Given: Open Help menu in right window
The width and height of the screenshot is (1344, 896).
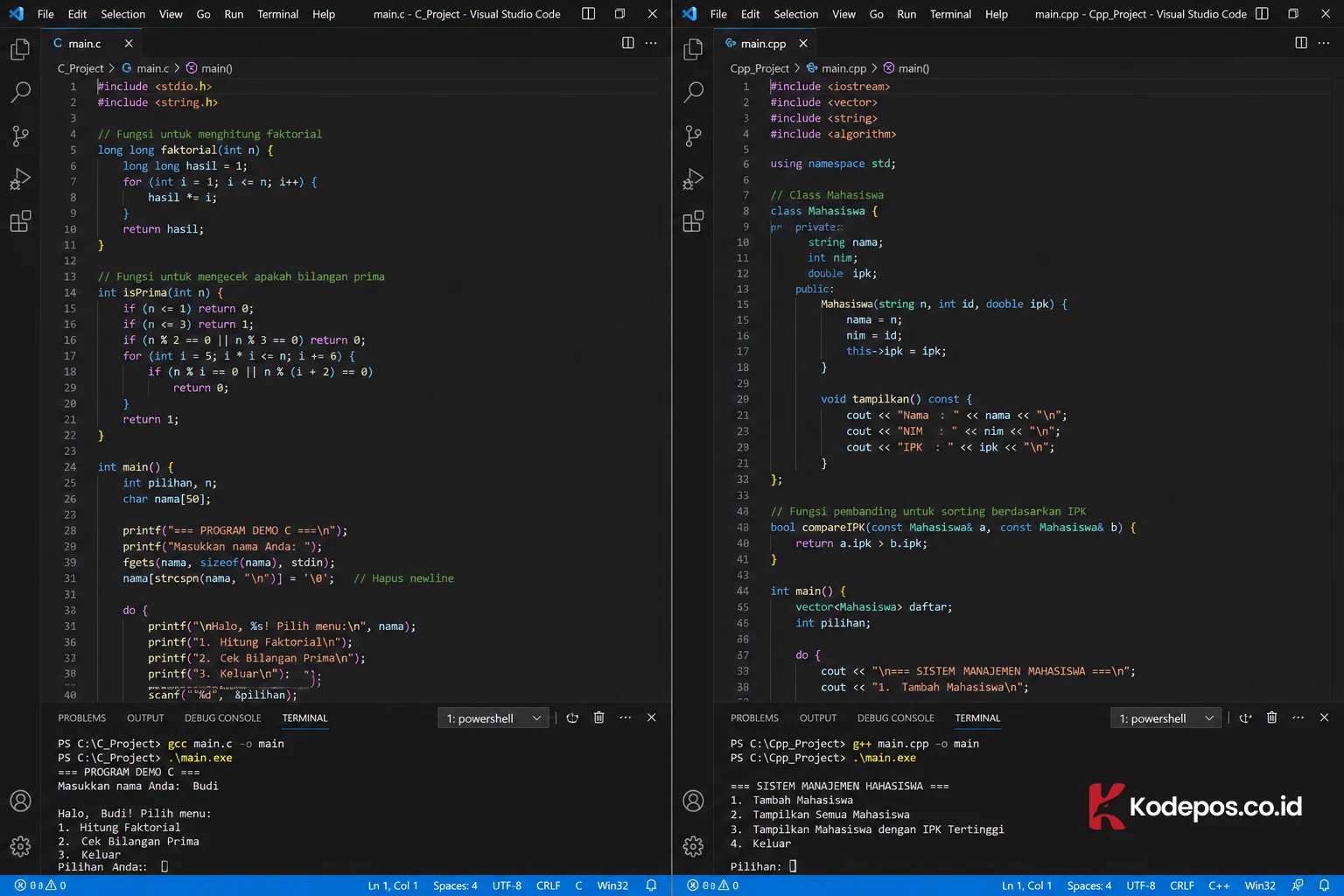Looking at the screenshot, I should [997, 14].
